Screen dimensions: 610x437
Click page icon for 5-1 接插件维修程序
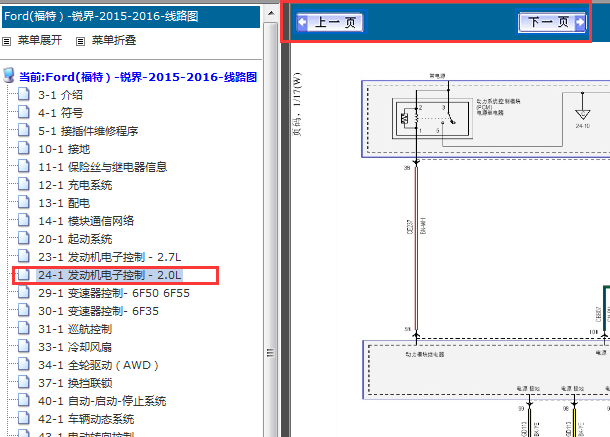point(24,130)
